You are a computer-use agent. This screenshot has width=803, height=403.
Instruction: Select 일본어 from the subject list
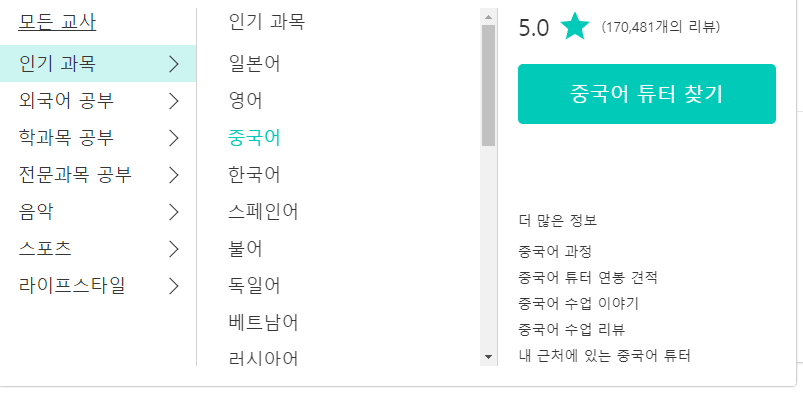coord(254,65)
